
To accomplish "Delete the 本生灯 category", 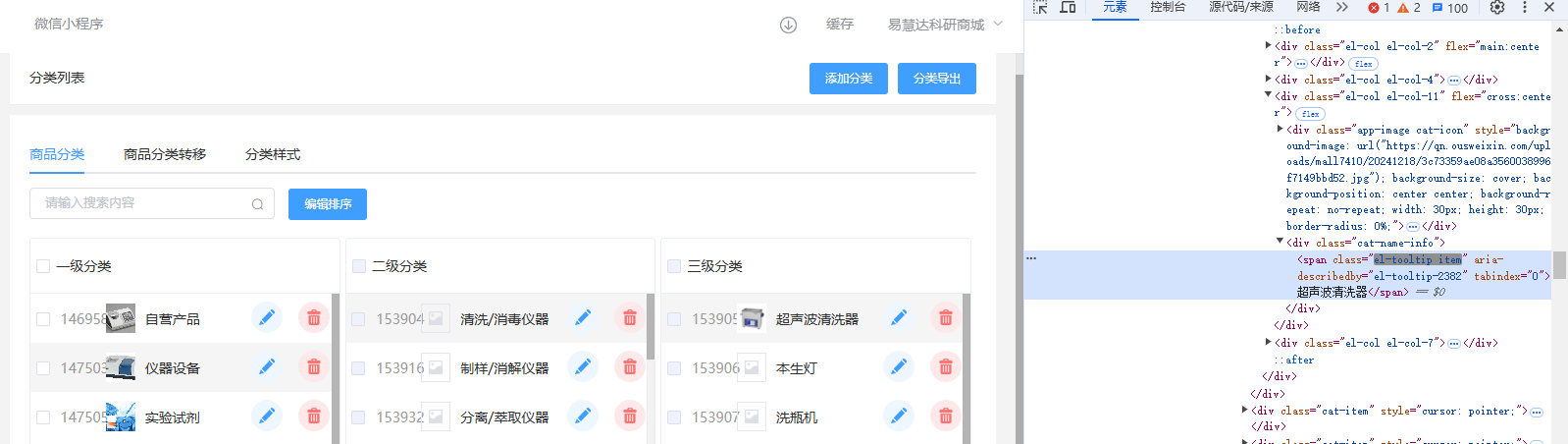I will (946, 366).
